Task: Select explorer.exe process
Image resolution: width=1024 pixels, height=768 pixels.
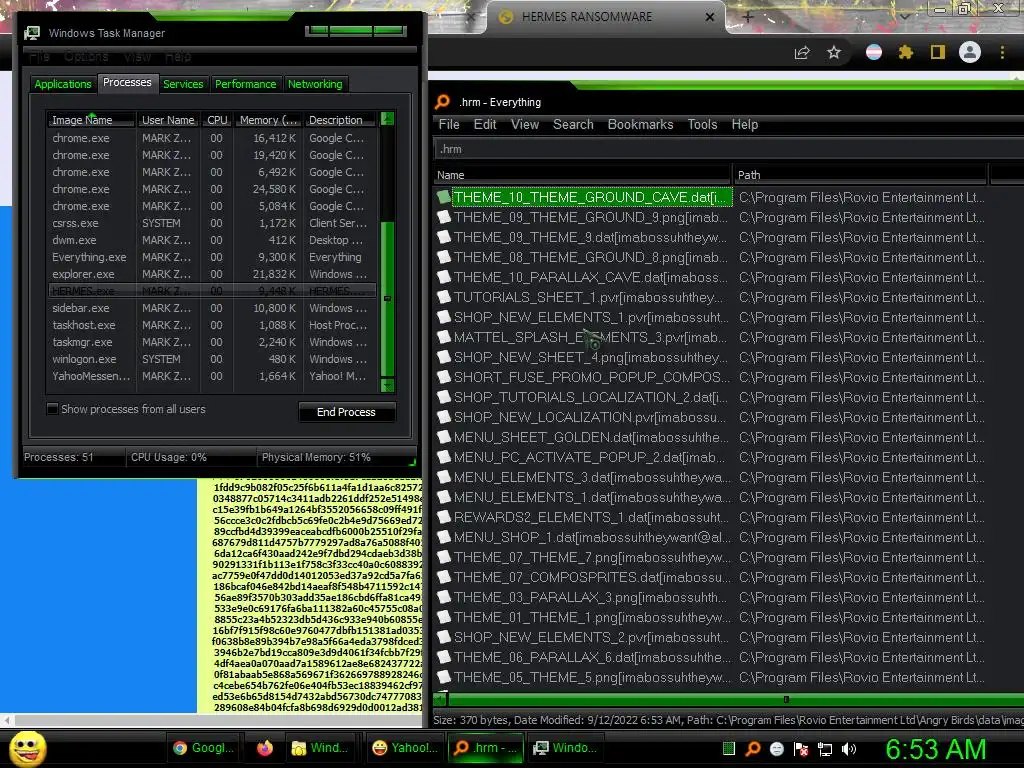Action: pos(212,274)
